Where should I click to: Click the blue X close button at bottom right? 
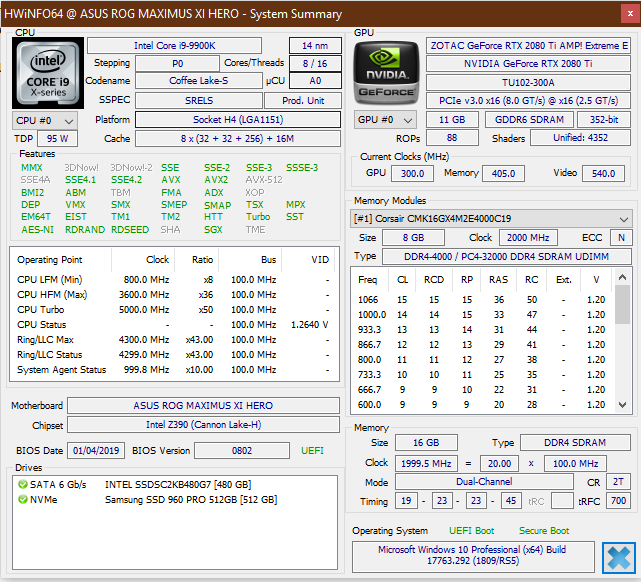(619, 557)
